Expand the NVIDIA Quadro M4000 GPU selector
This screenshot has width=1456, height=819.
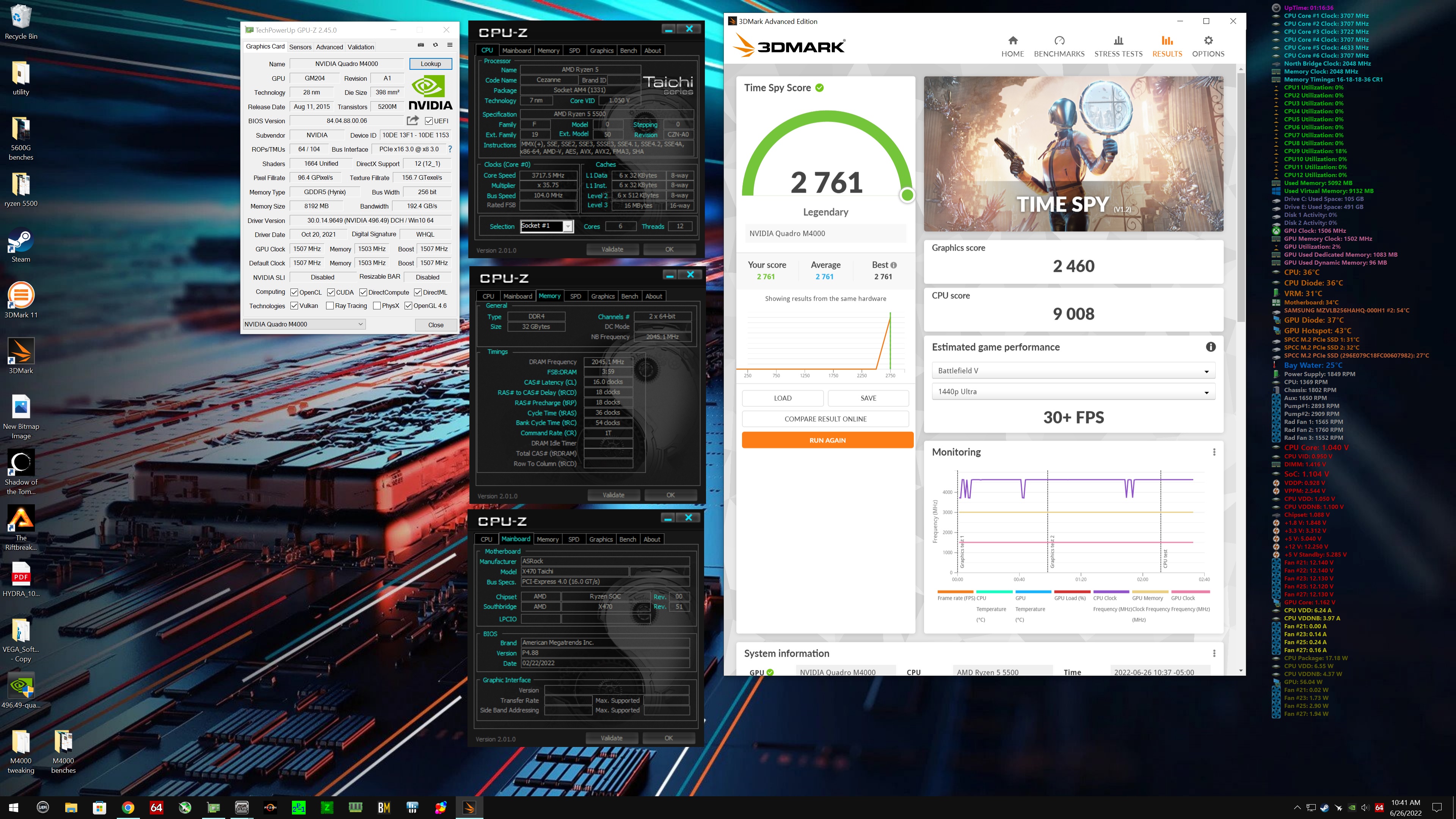pos(304,324)
